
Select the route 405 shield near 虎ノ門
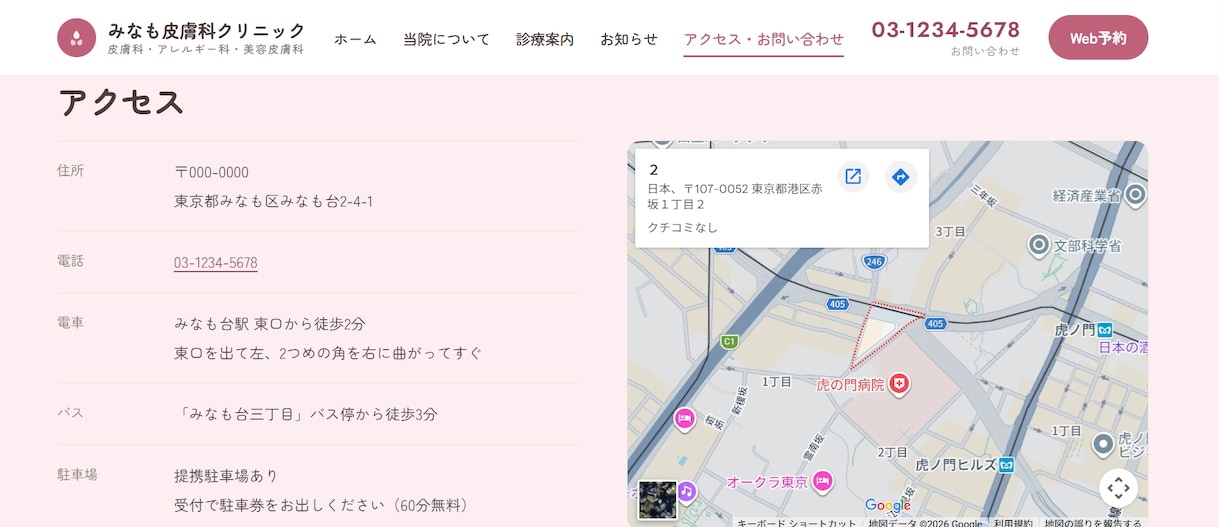(935, 323)
